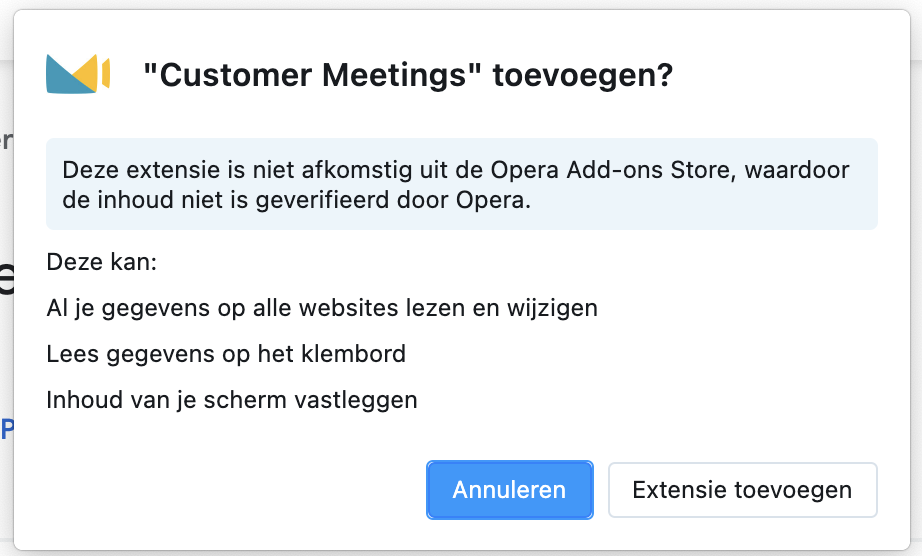Click the word "toevoegen?" in the title

click(x=583, y=75)
